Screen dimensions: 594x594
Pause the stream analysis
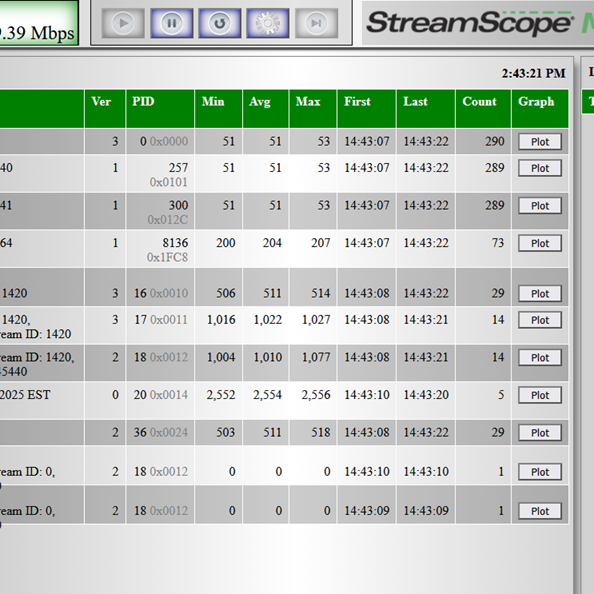coord(172,23)
